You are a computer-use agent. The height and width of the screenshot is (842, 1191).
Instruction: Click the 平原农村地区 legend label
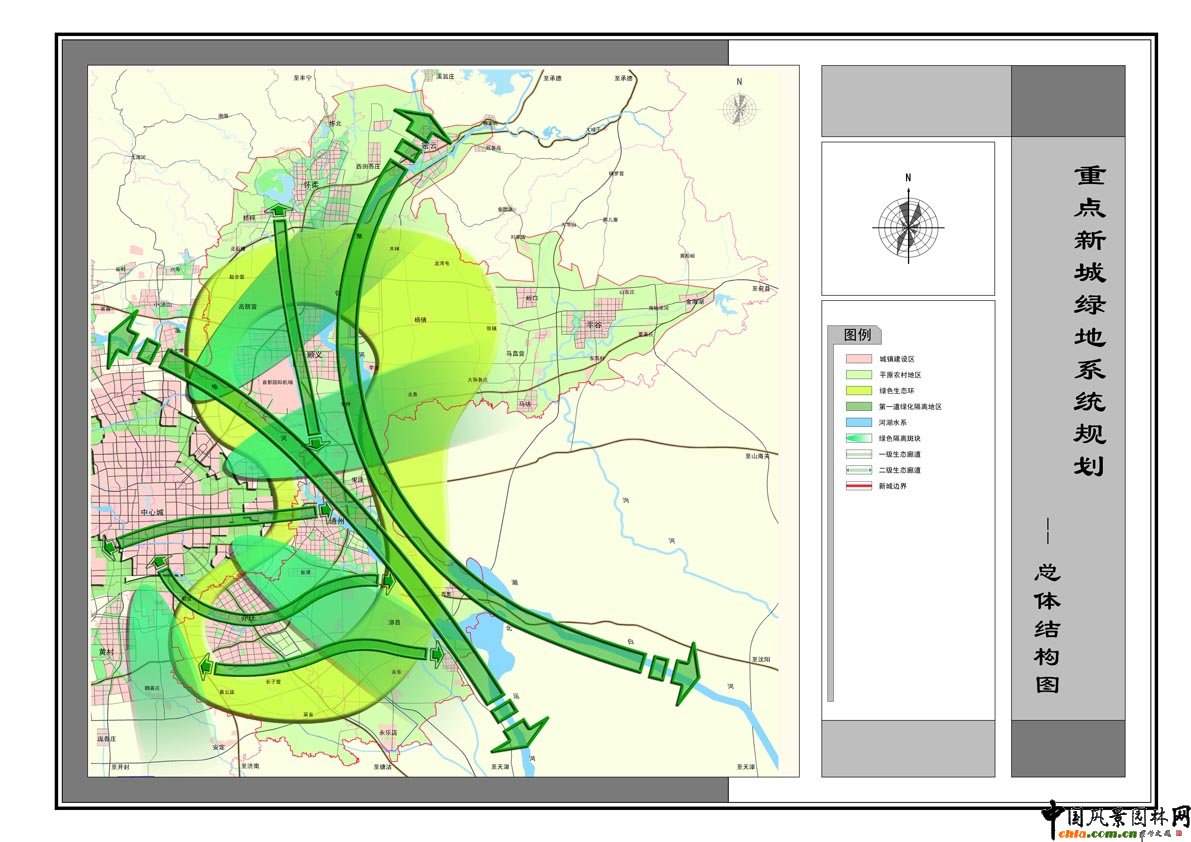[900, 375]
